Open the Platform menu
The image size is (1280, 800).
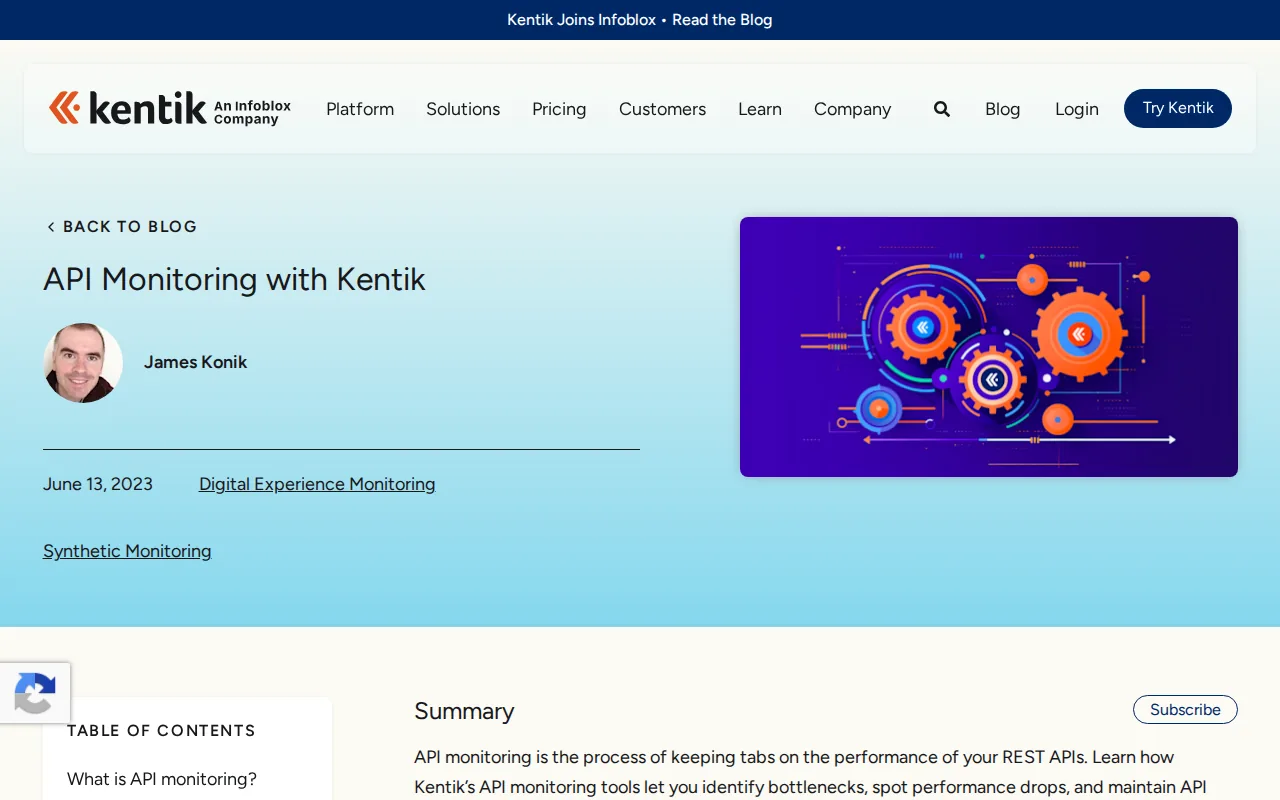[360, 109]
